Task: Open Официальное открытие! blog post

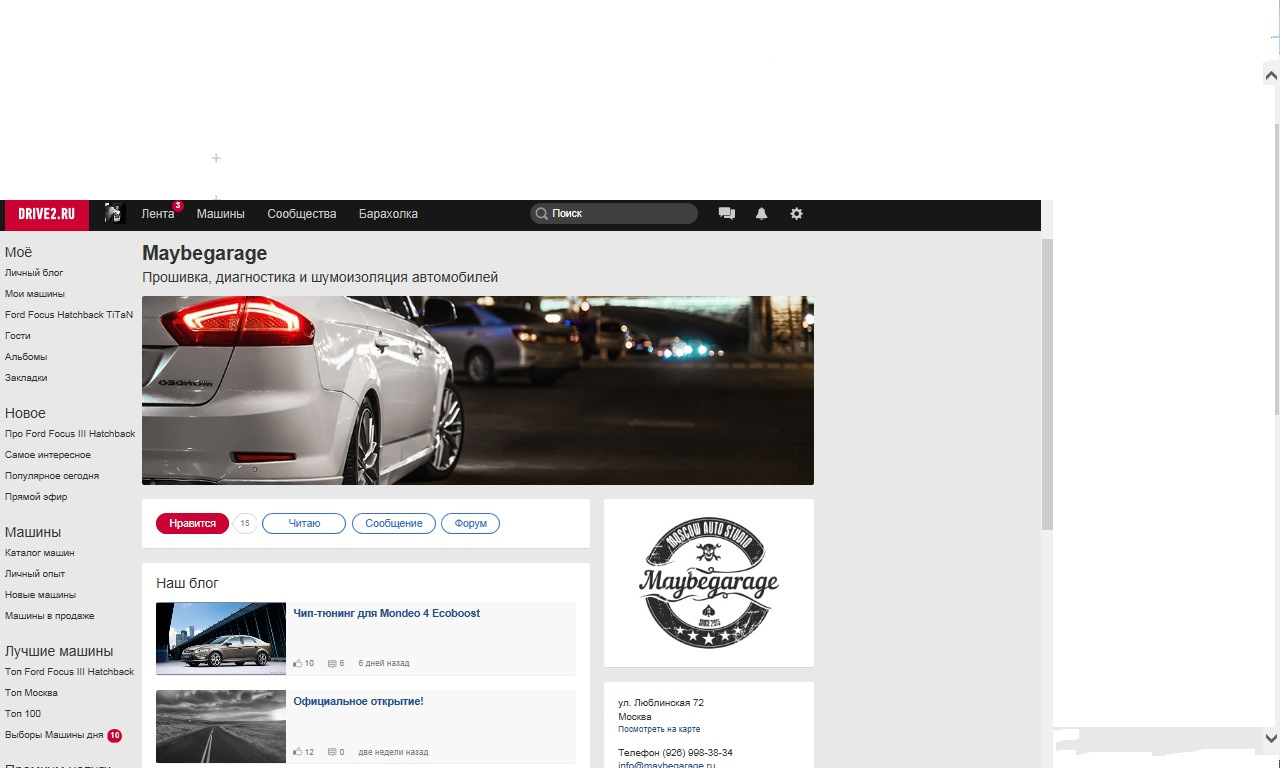Action: [358, 702]
